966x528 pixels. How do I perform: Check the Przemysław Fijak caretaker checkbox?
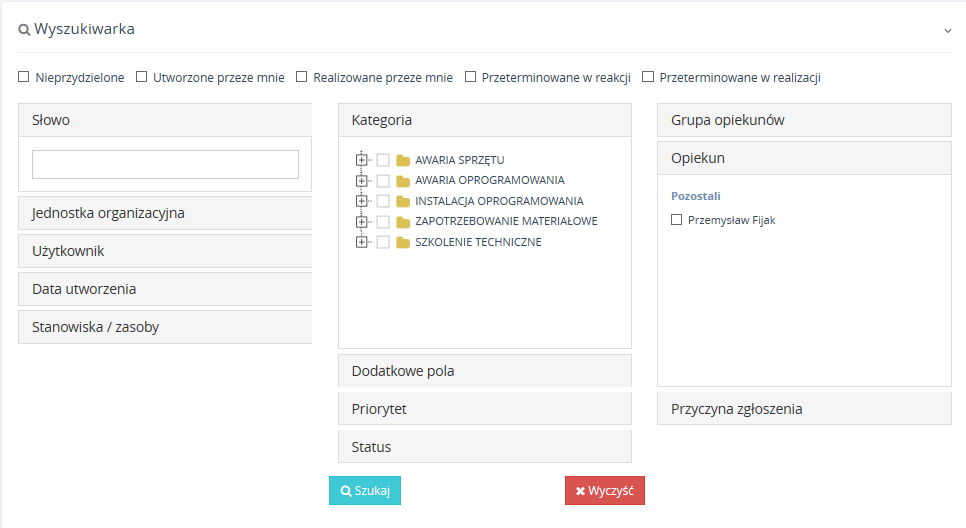click(x=676, y=219)
